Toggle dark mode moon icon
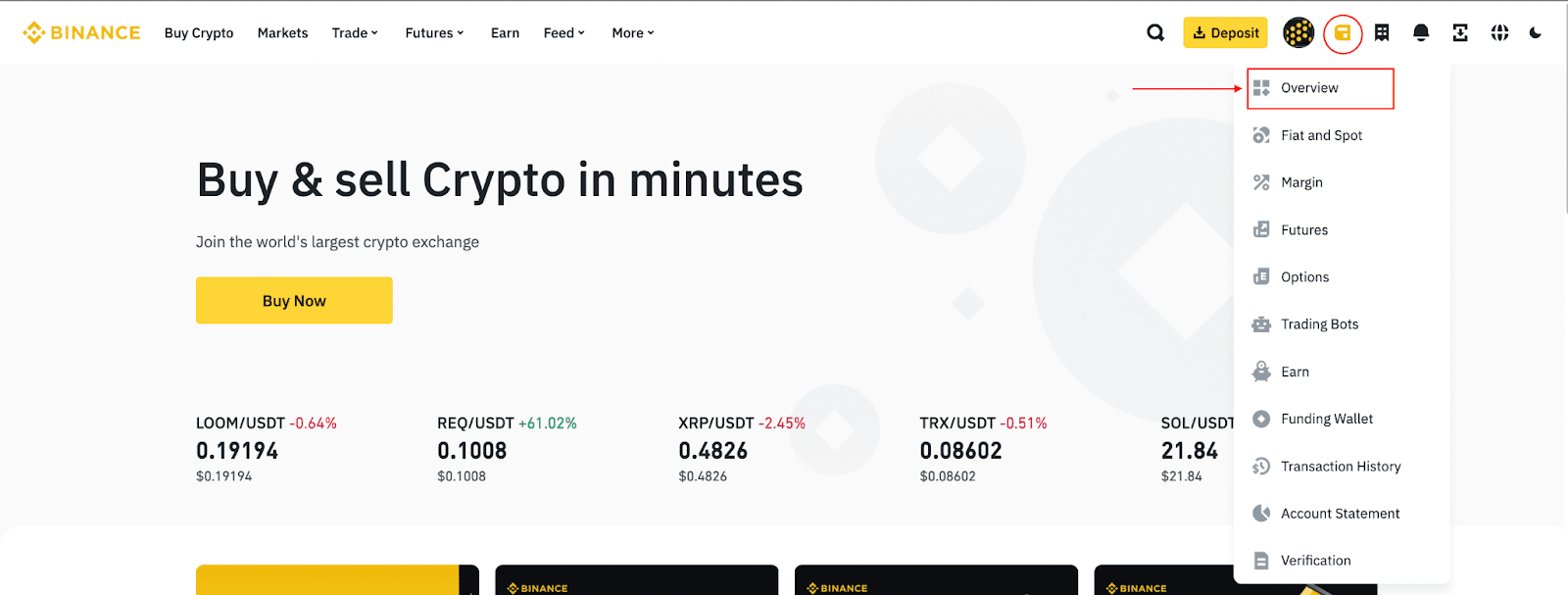This screenshot has width=1568, height=595. tap(1536, 33)
